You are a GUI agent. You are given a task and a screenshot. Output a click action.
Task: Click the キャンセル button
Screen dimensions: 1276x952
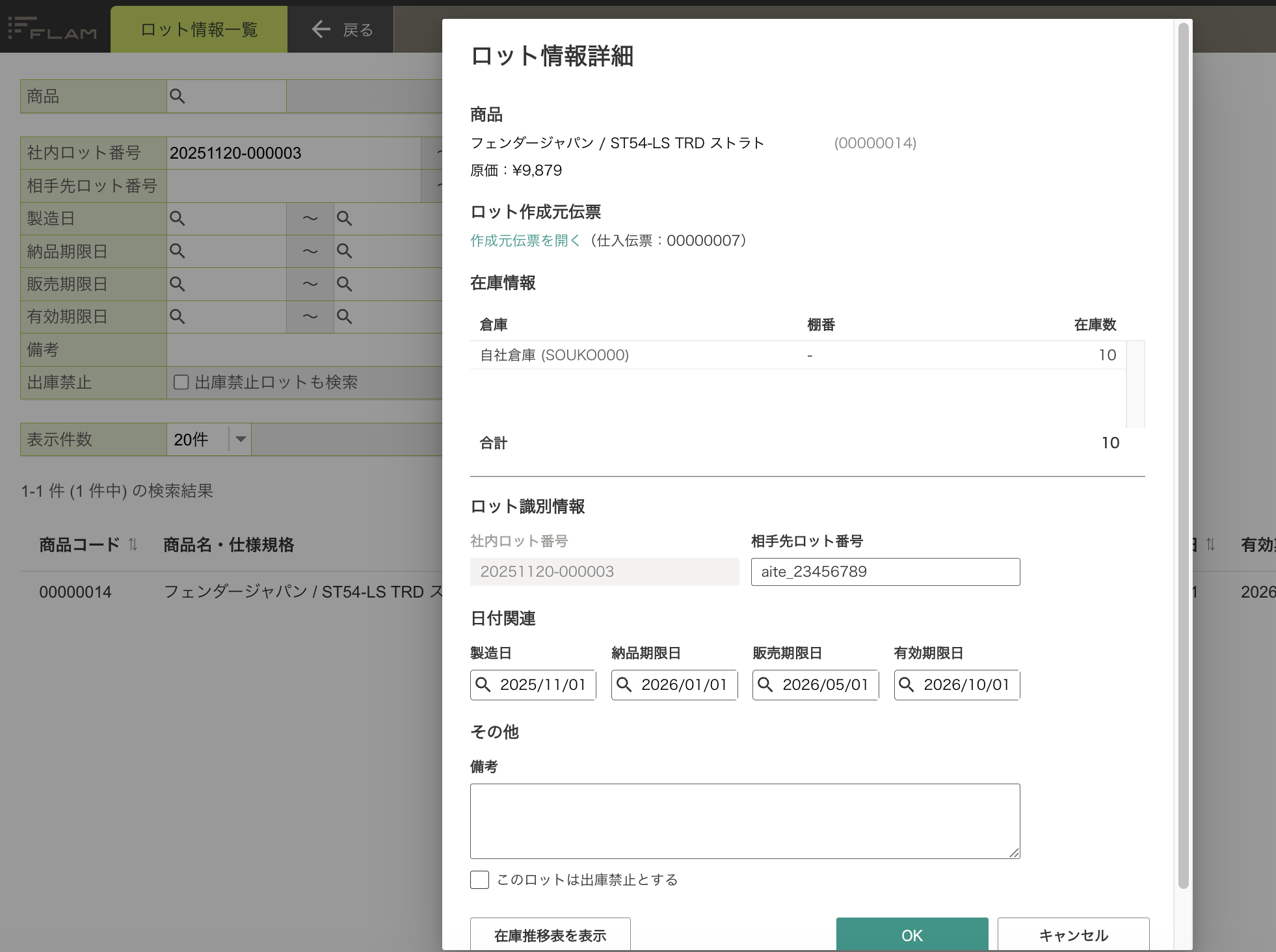(1073, 935)
